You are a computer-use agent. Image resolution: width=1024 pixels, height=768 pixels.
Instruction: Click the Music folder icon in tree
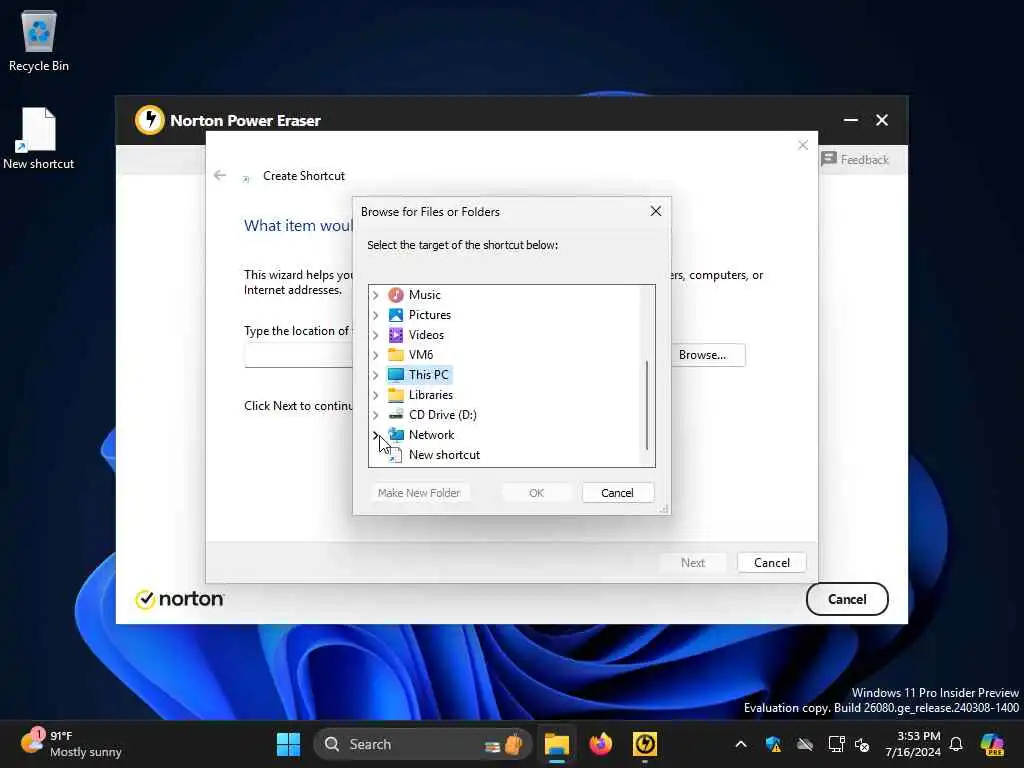(396, 295)
